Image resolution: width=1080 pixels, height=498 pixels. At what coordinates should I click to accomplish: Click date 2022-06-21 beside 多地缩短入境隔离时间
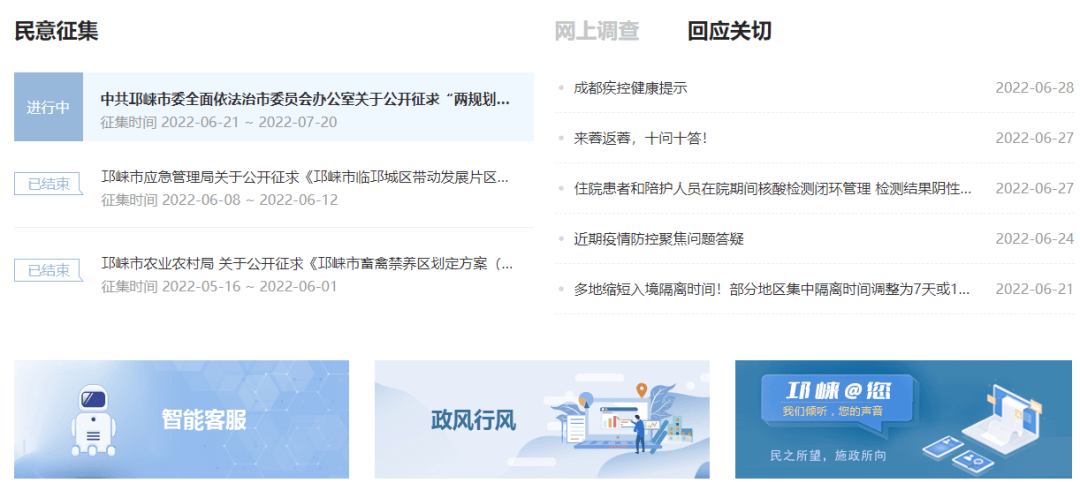point(1035,289)
